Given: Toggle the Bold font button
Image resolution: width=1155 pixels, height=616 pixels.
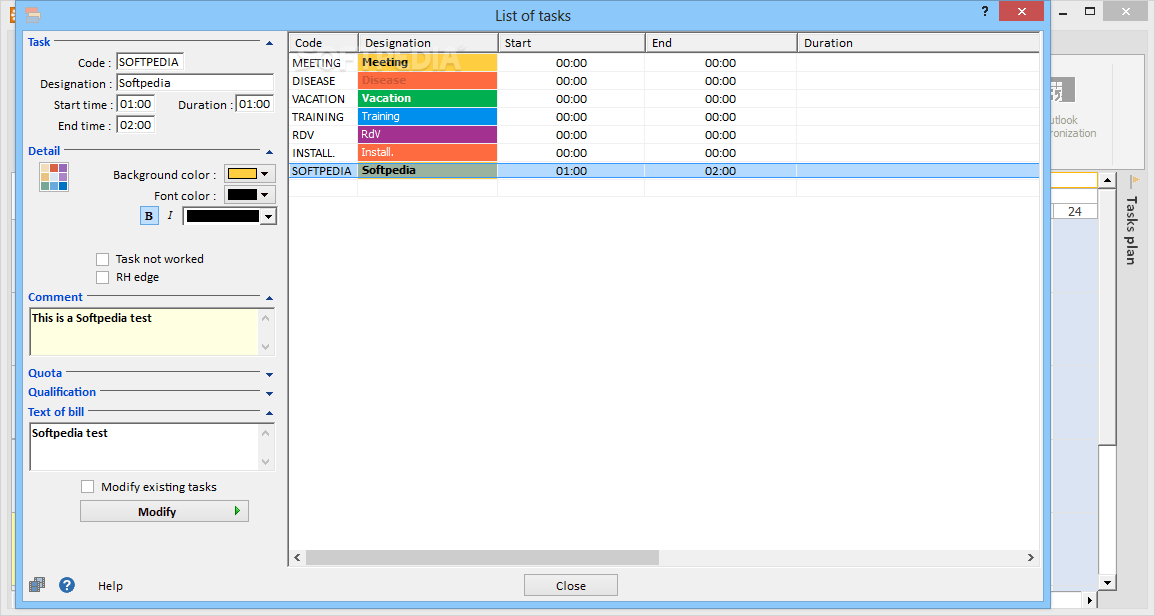Looking at the screenshot, I should 149,216.
